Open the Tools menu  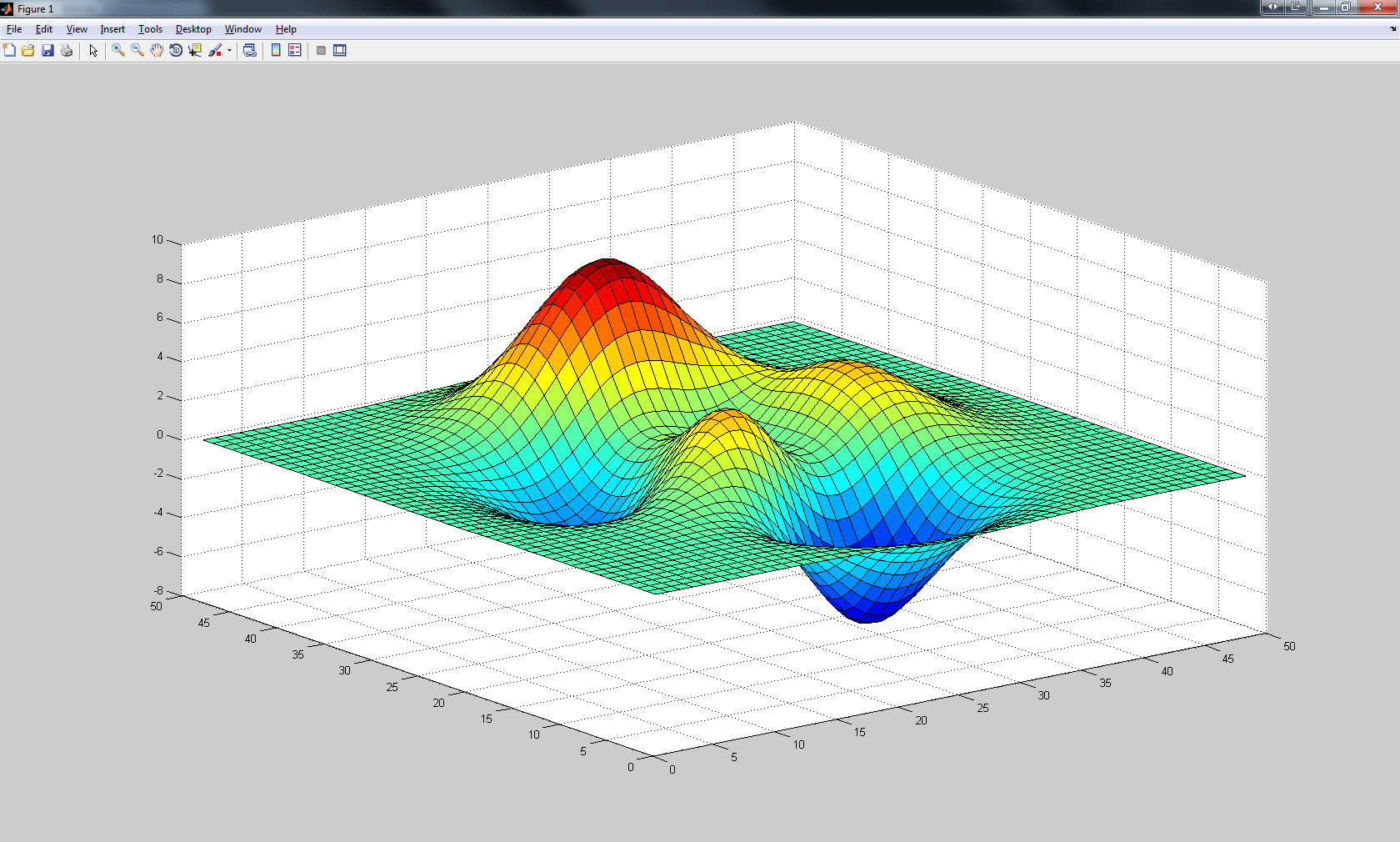tap(150, 29)
